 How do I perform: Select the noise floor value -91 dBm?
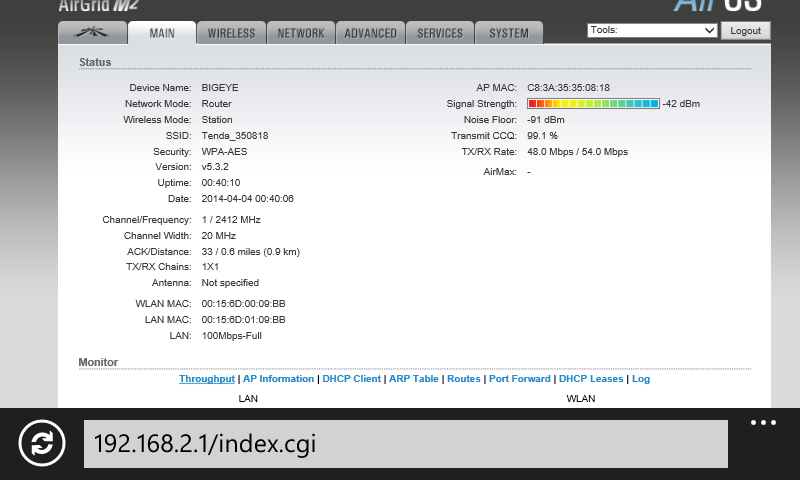coord(545,120)
